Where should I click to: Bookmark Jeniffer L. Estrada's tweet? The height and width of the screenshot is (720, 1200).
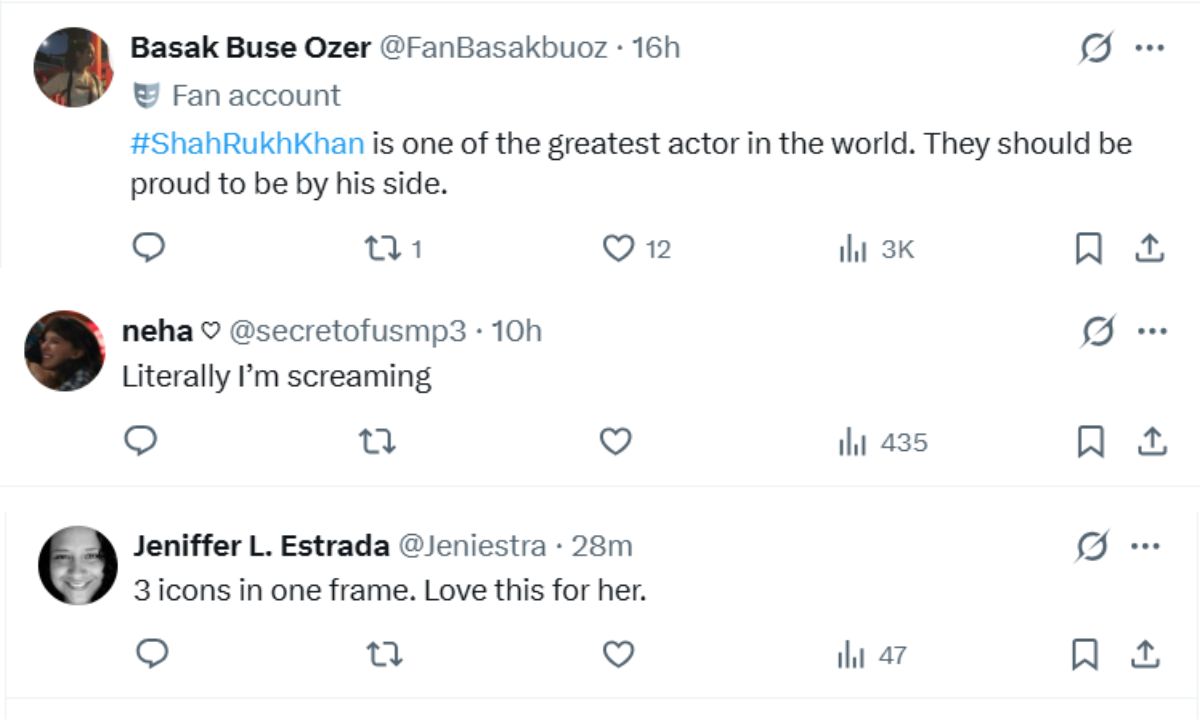[1083, 655]
